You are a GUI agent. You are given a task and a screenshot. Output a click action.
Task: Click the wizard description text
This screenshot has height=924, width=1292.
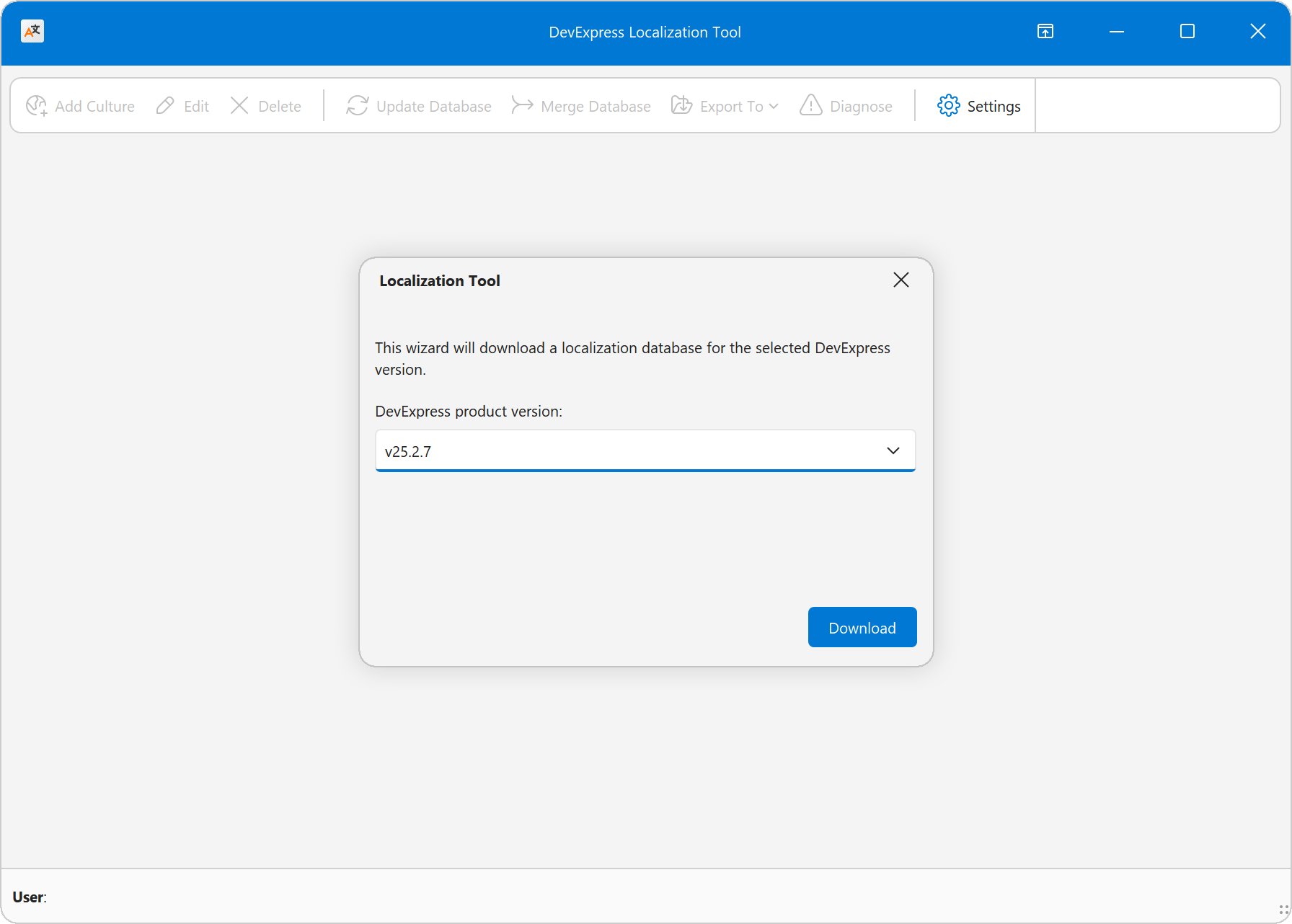[632, 358]
